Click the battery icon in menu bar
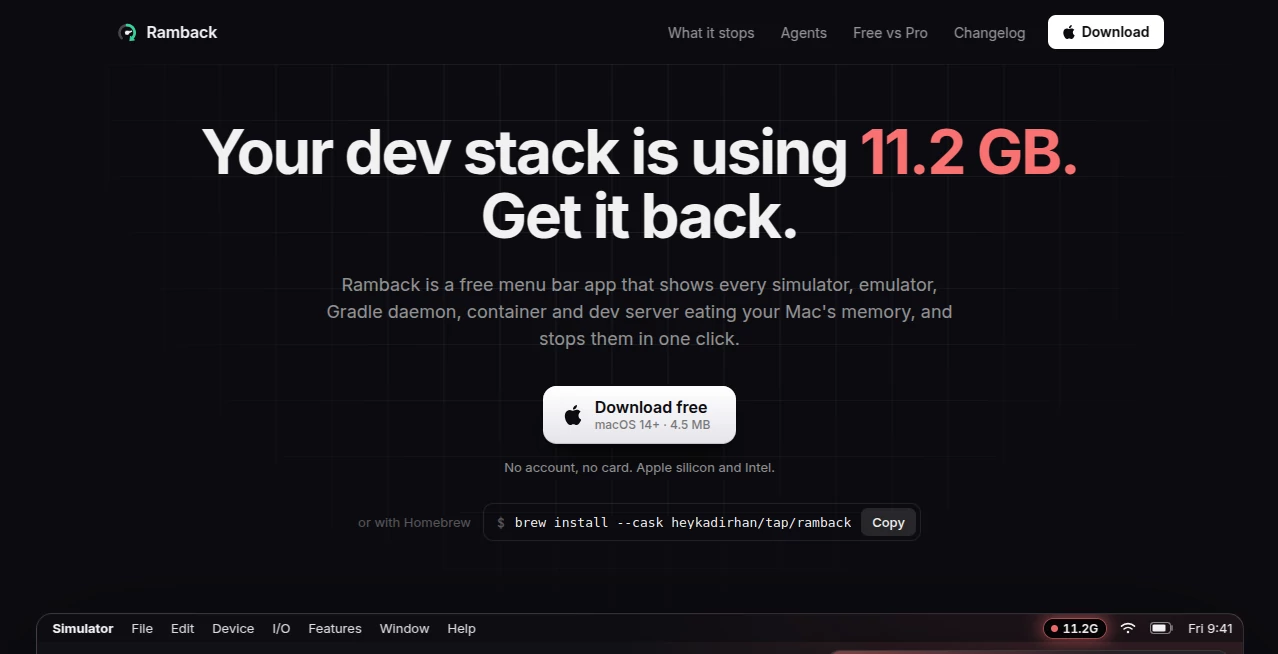 1161,628
